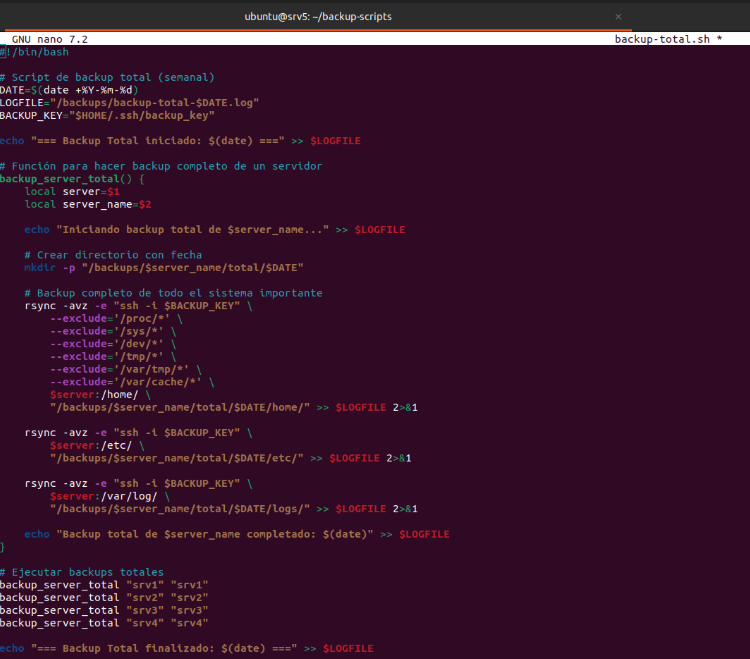
Task: Place cursor on local server=$1 line
Action: [72, 191]
